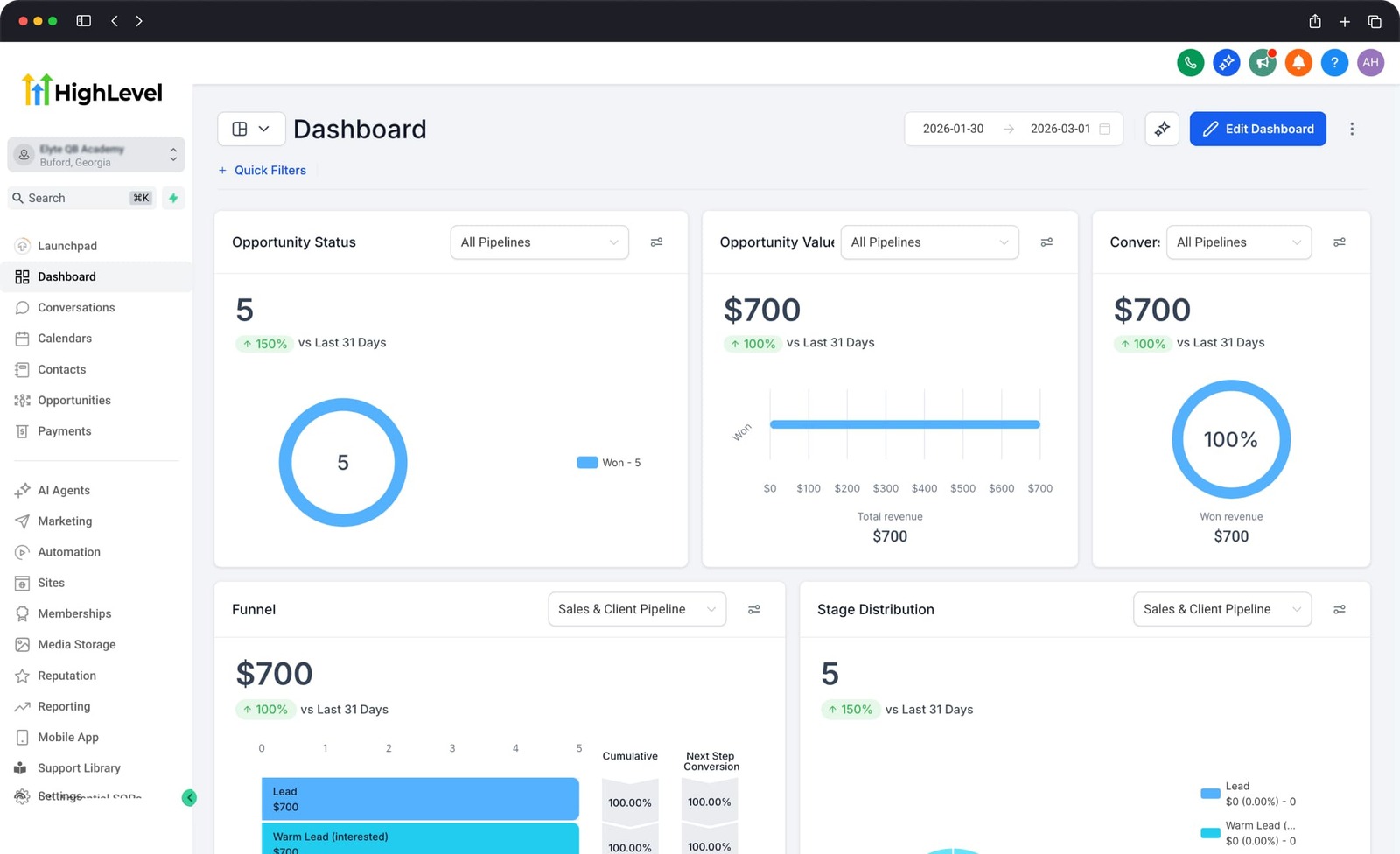1400x854 pixels.
Task: Open the megaphone announcements icon
Action: click(1262, 63)
